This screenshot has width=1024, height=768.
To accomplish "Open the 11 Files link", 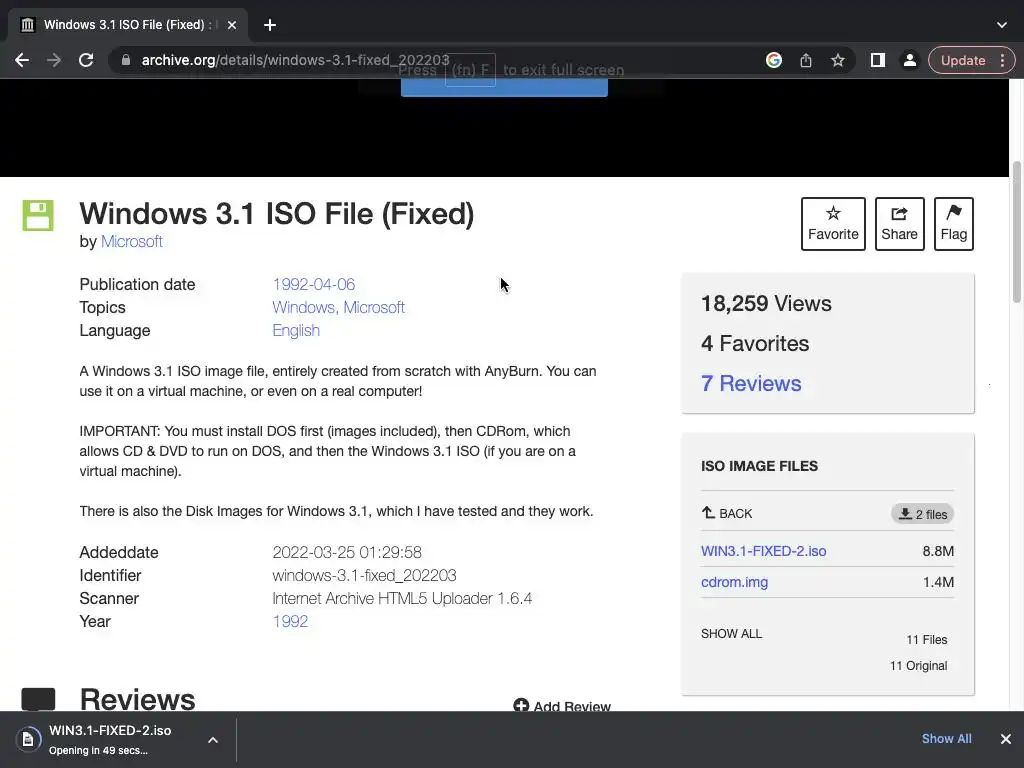I will point(926,640).
